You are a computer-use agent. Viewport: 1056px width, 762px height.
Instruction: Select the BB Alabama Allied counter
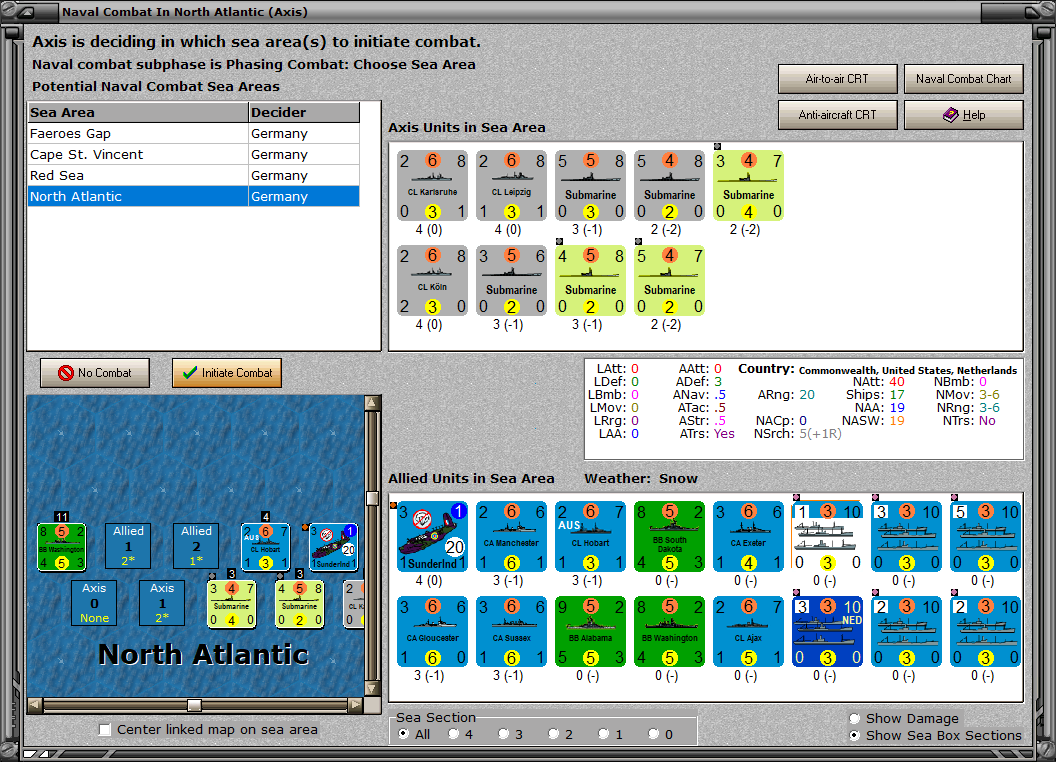591,631
